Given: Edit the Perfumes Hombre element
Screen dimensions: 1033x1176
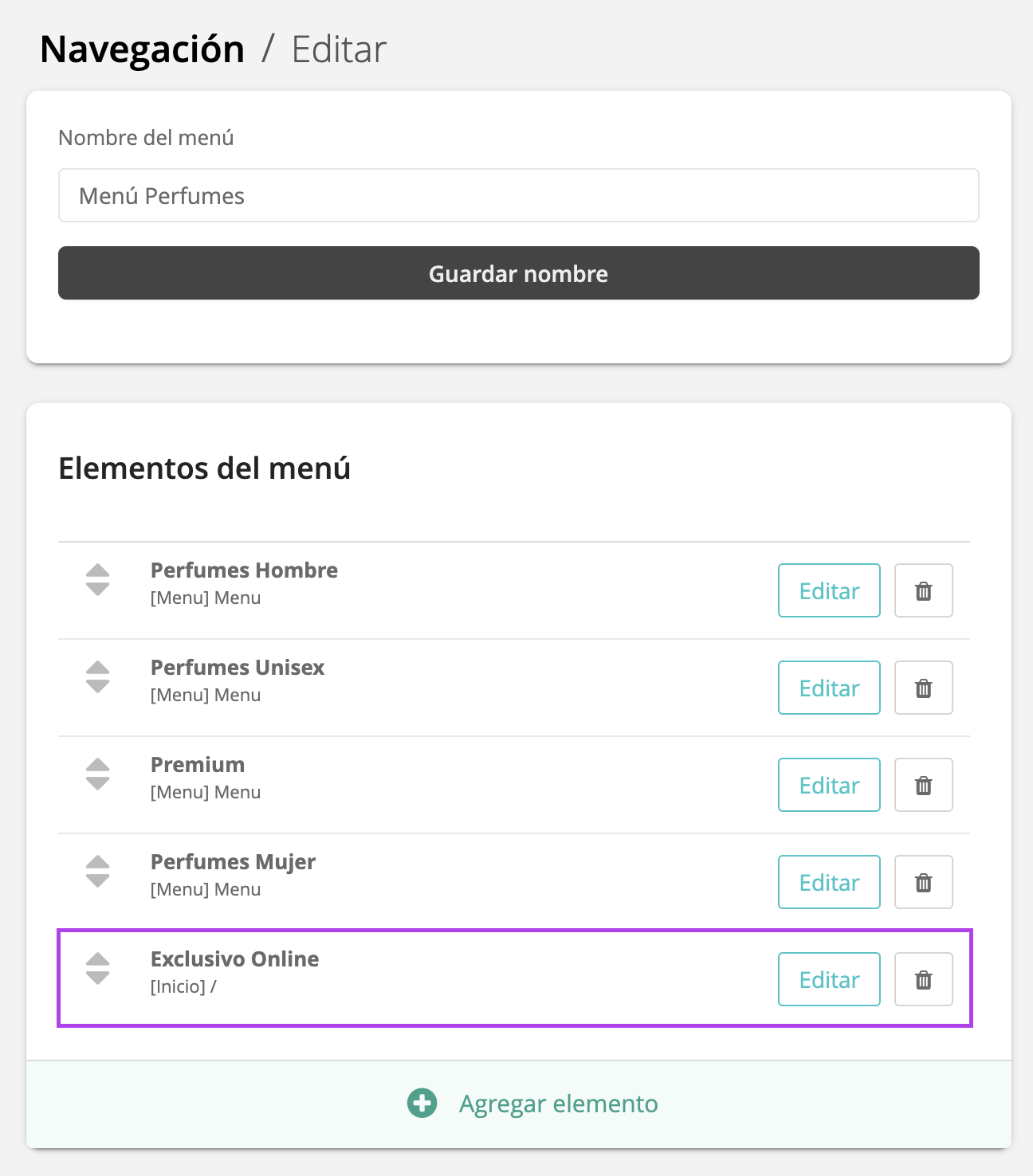Looking at the screenshot, I should [x=829, y=590].
